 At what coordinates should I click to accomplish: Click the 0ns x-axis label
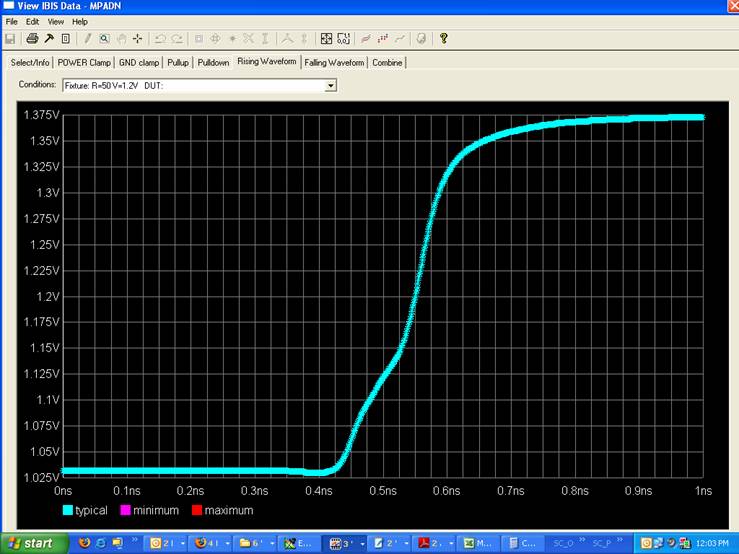click(x=63, y=491)
